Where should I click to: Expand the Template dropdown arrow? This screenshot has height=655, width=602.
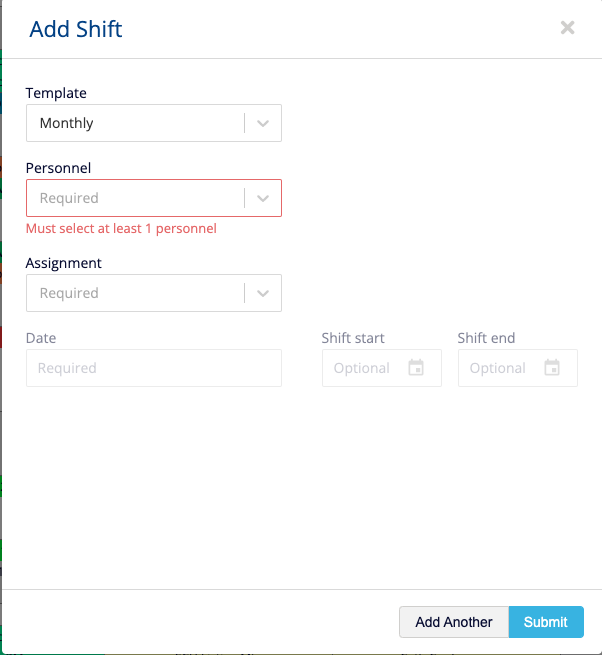pos(263,123)
